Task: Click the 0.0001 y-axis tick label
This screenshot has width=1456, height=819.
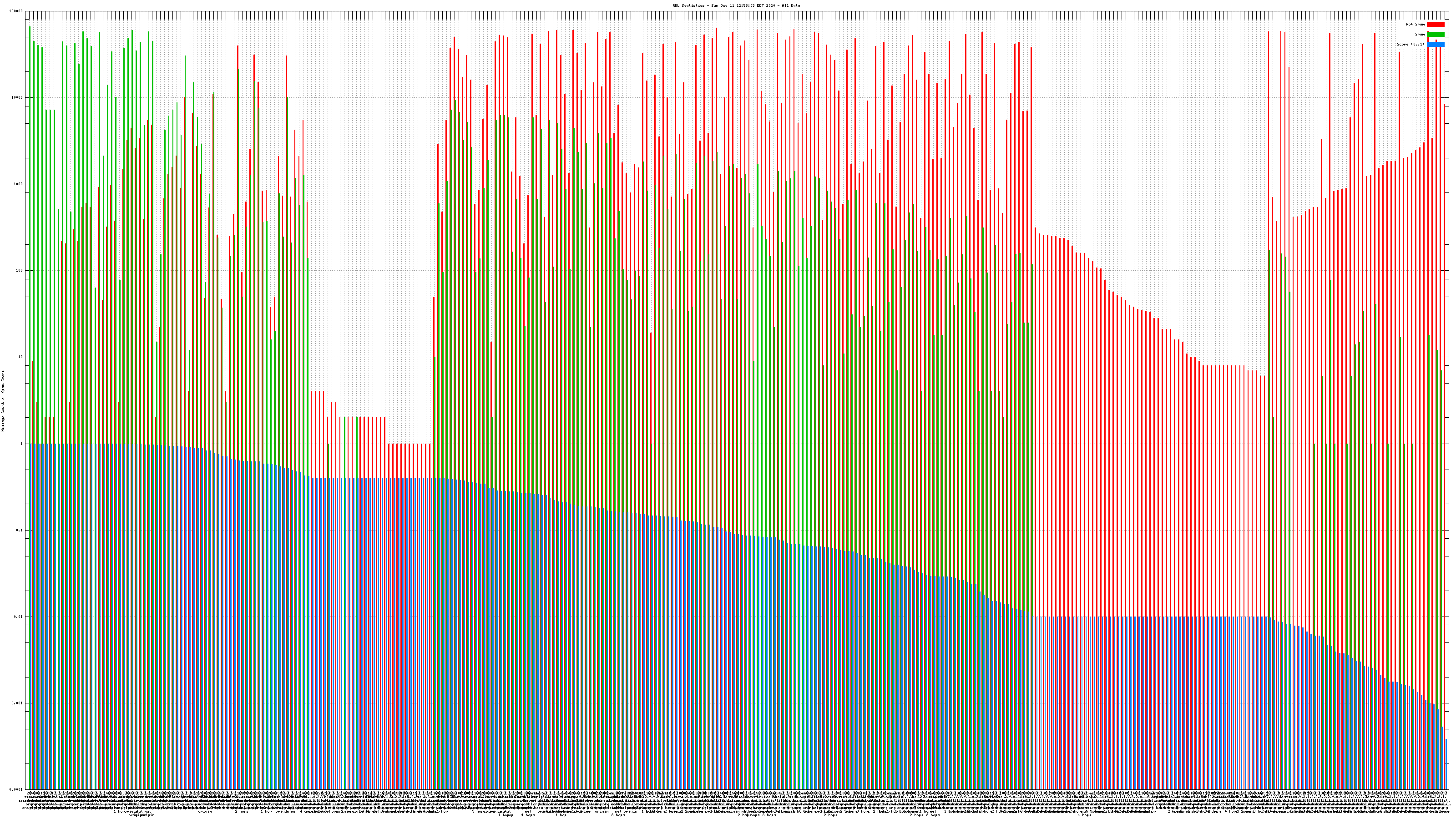Action: coord(16,789)
